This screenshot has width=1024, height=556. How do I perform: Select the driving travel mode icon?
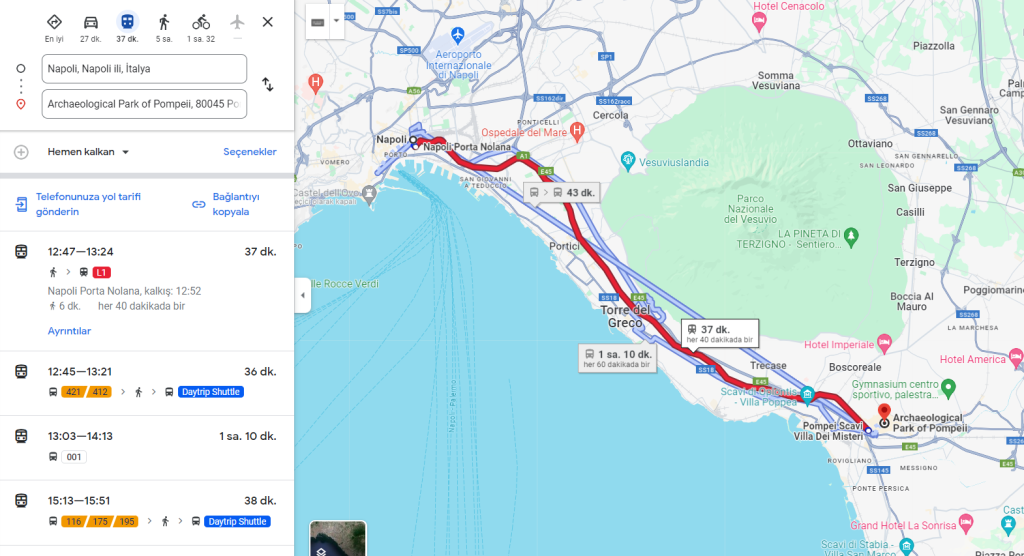(91, 22)
